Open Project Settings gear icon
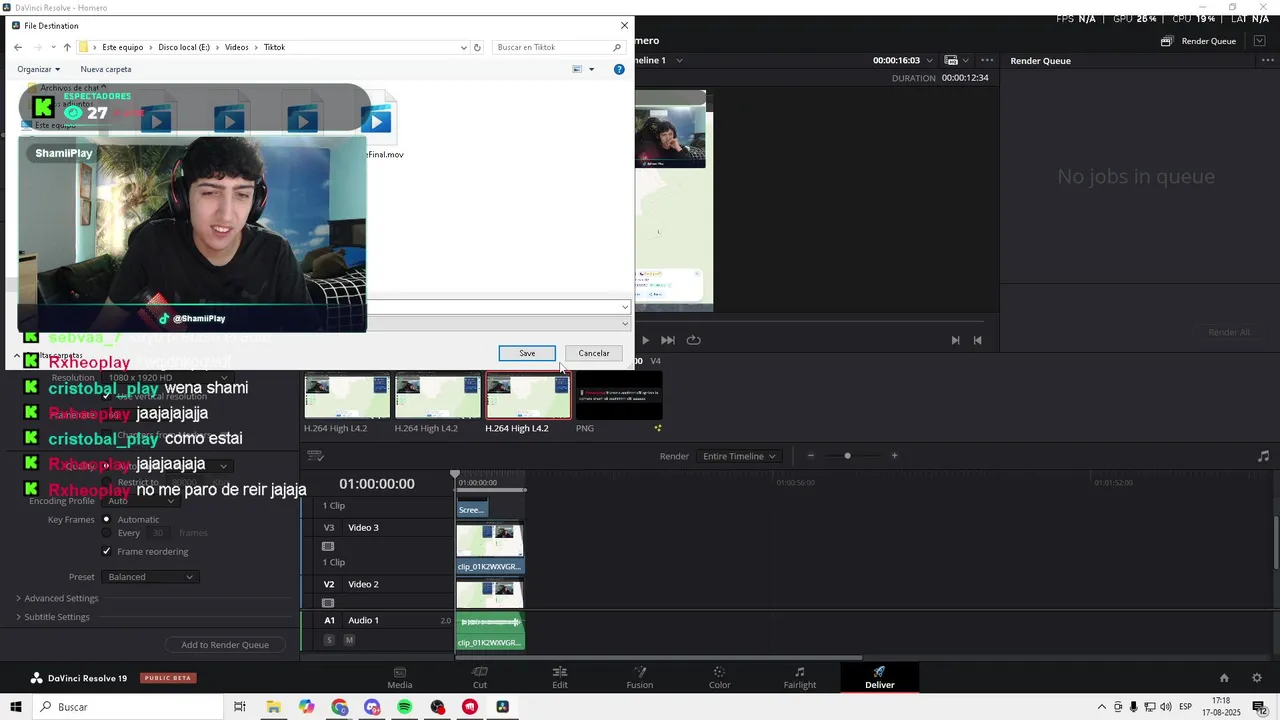This screenshot has width=1280, height=720. tap(1257, 677)
